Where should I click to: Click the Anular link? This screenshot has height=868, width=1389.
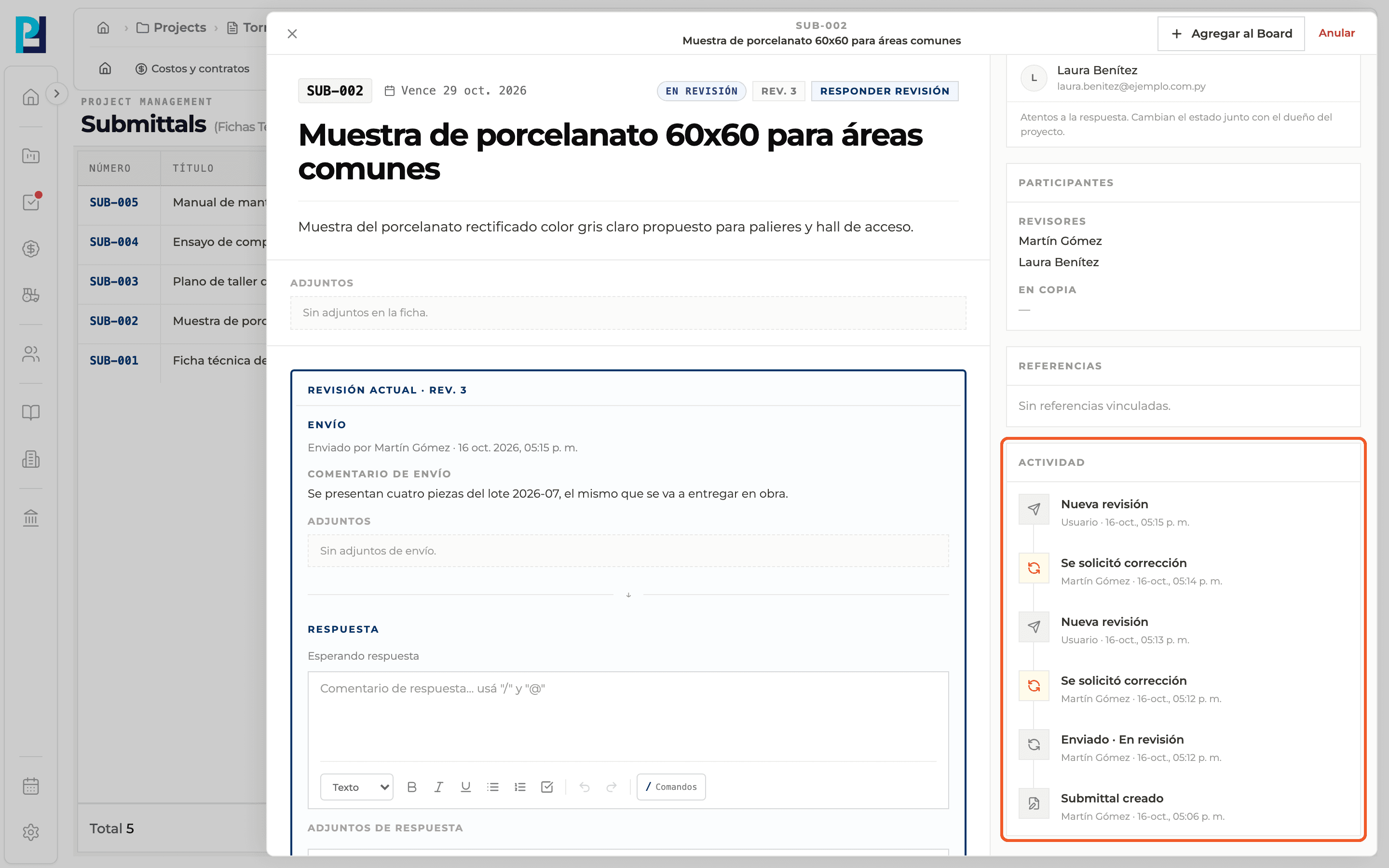[x=1336, y=33]
